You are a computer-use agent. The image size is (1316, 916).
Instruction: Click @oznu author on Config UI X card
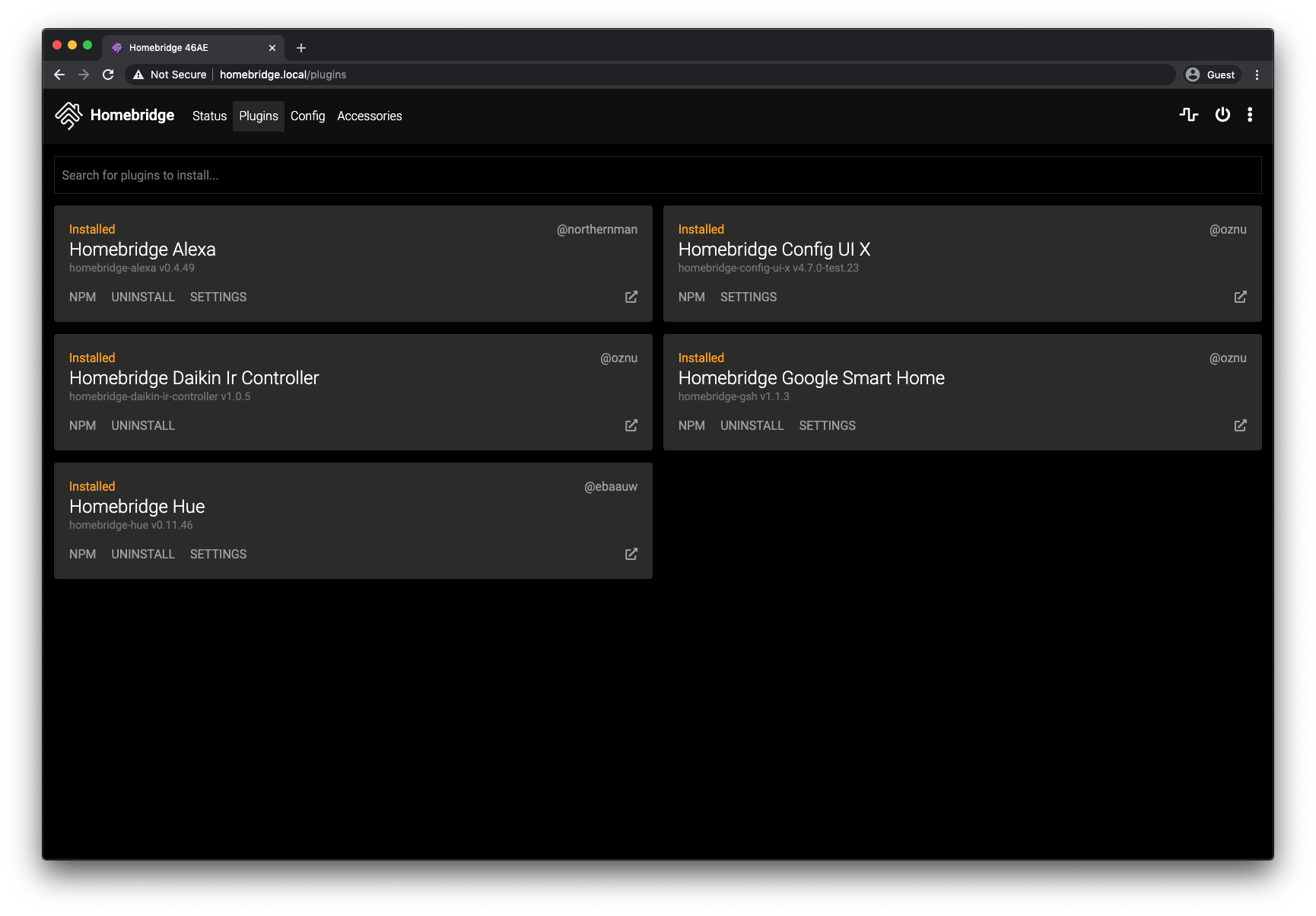click(1228, 229)
